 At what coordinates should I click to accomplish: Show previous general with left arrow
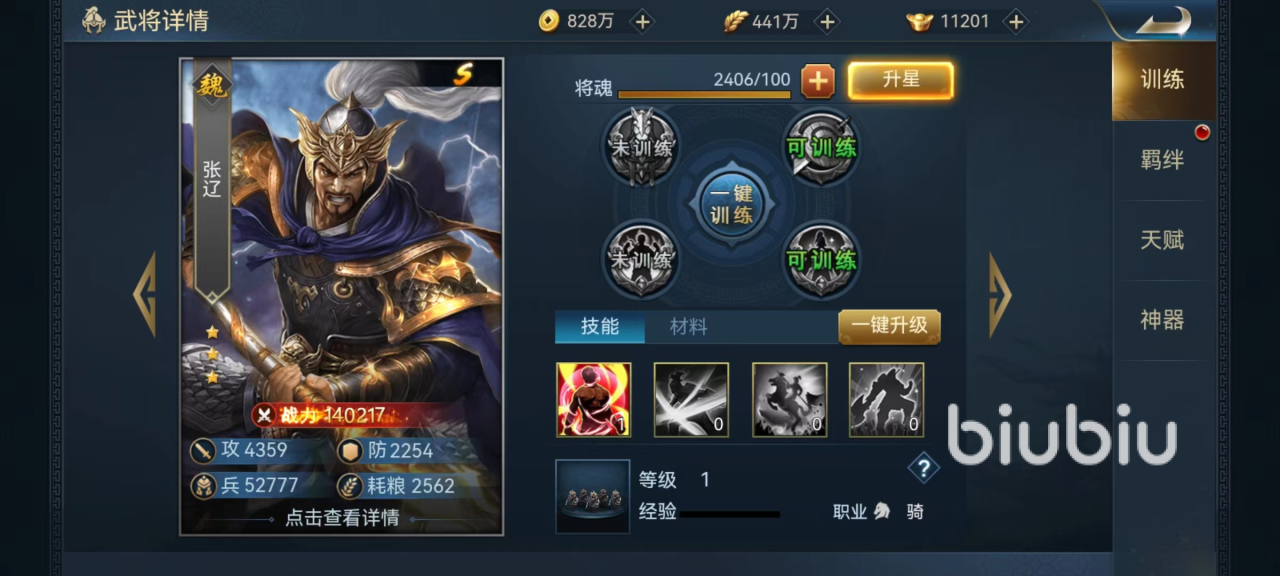(x=145, y=294)
